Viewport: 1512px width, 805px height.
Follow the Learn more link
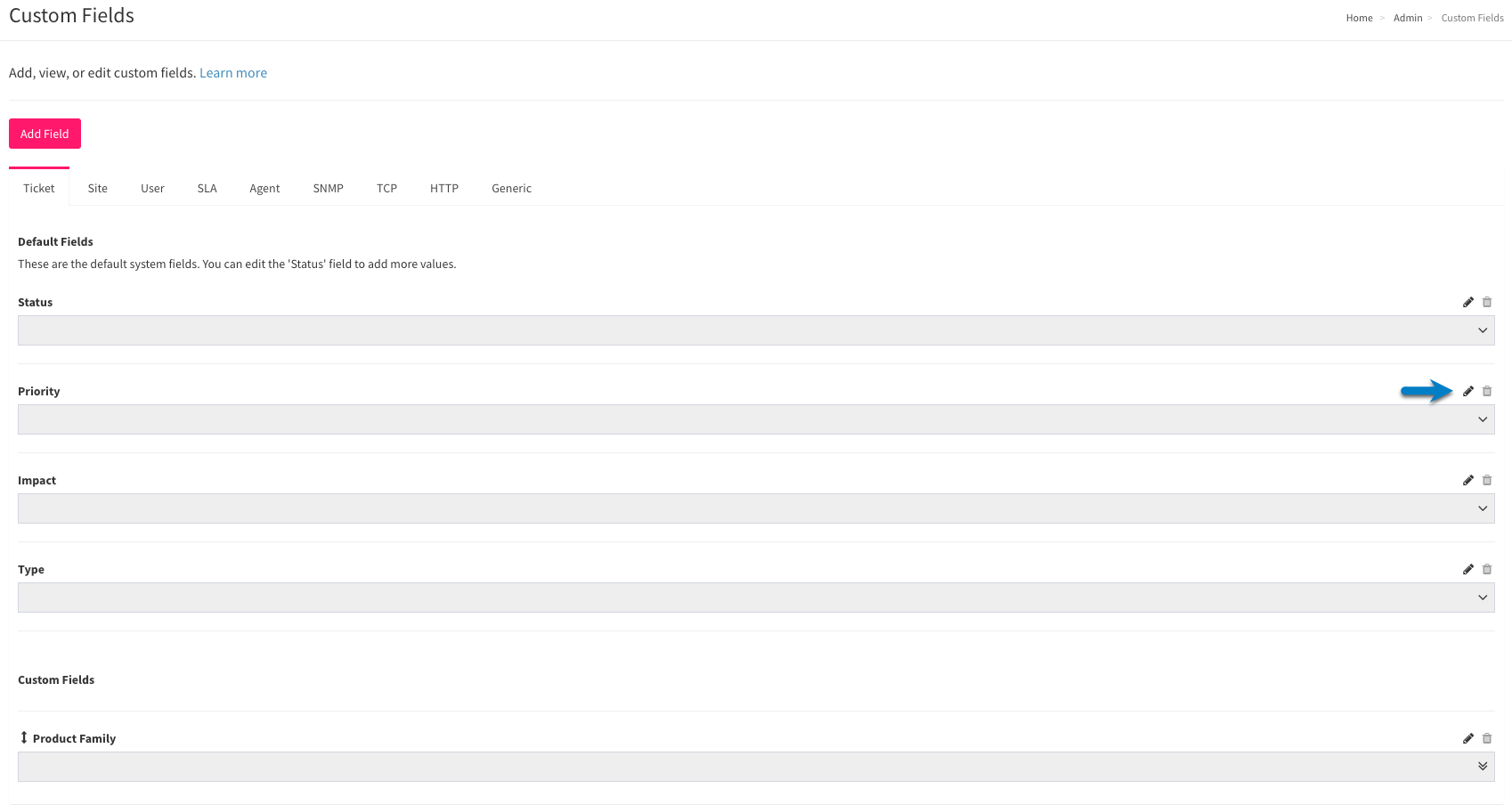(x=233, y=73)
